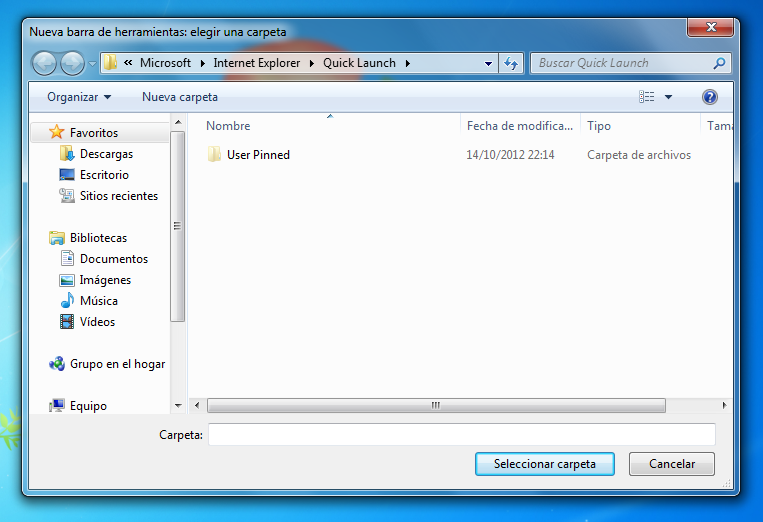This screenshot has height=522, width=763.
Task: Click the Sitios recientes icon
Action: coord(67,196)
